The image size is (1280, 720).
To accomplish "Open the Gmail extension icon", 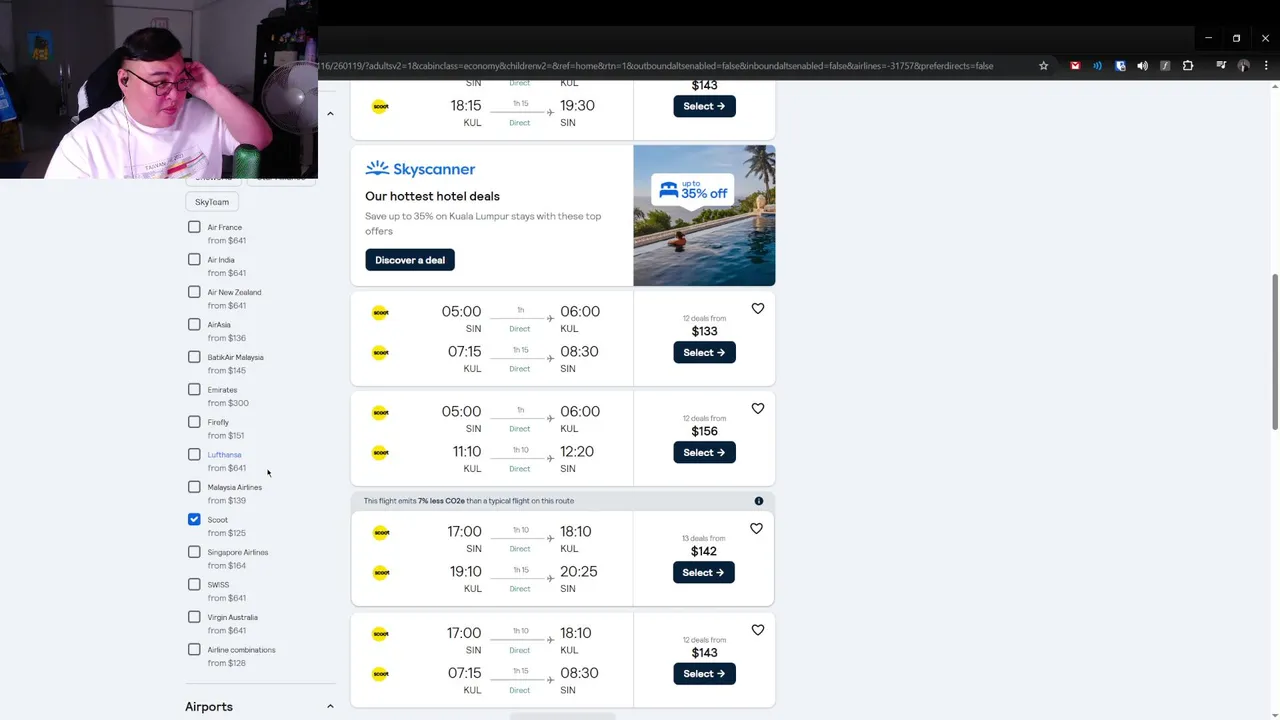I will coord(1075,66).
